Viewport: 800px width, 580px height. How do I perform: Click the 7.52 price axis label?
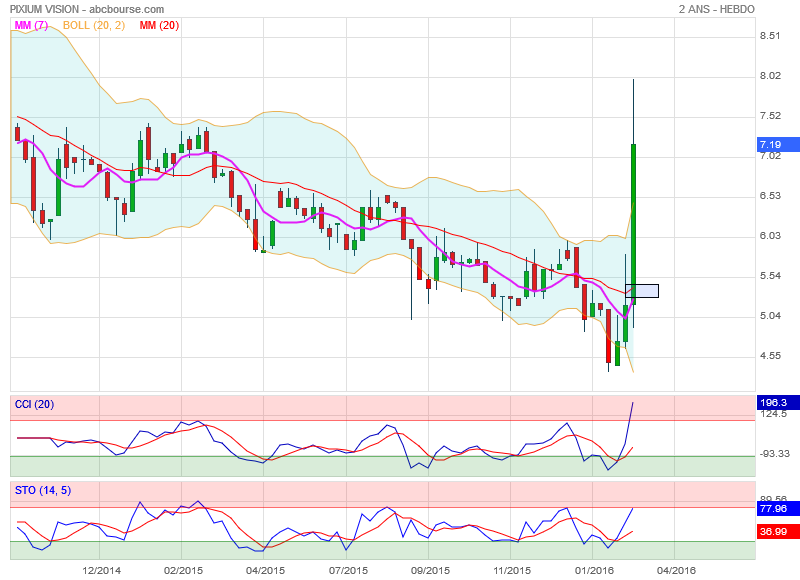tap(770, 116)
